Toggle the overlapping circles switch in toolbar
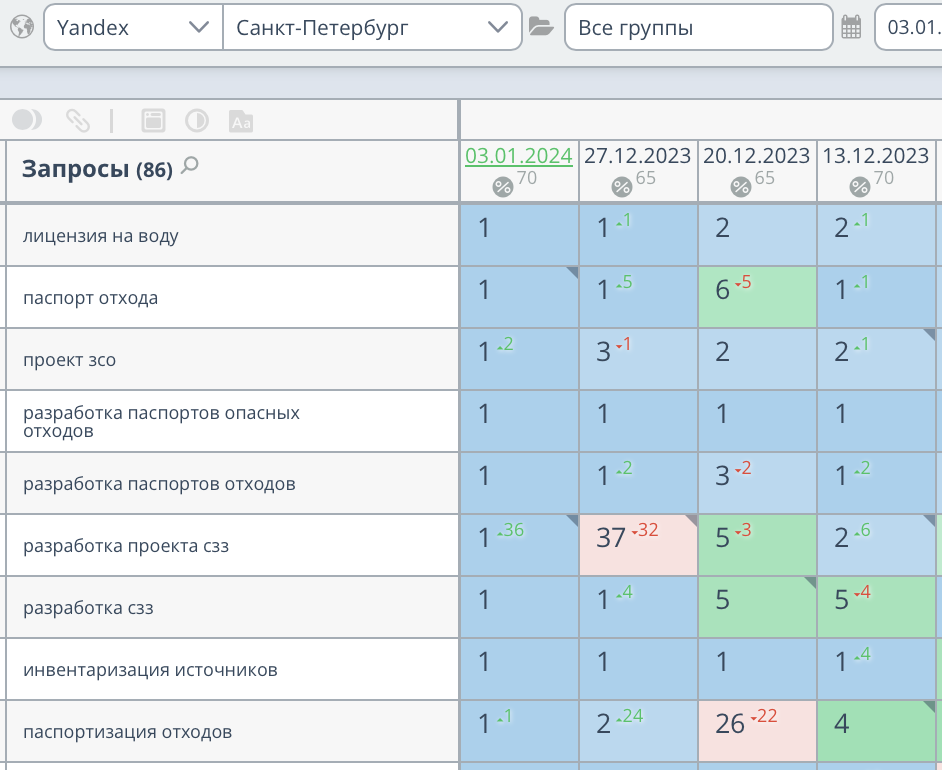The height and width of the screenshot is (770, 942). pyautogui.click(x=27, y=121)
